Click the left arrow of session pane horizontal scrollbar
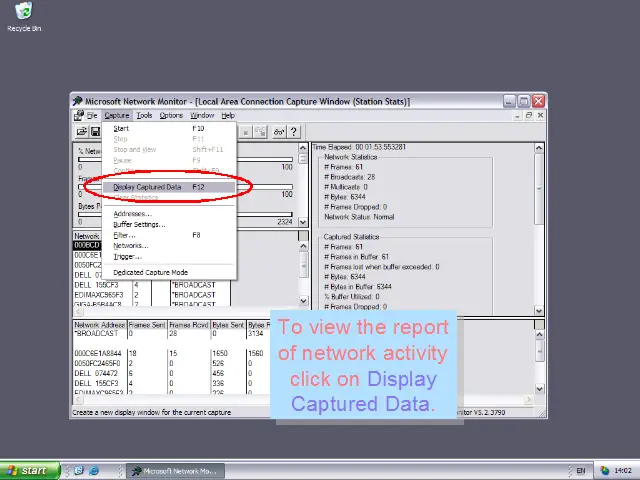Screen dimensions: 640x480 [78, 312]
